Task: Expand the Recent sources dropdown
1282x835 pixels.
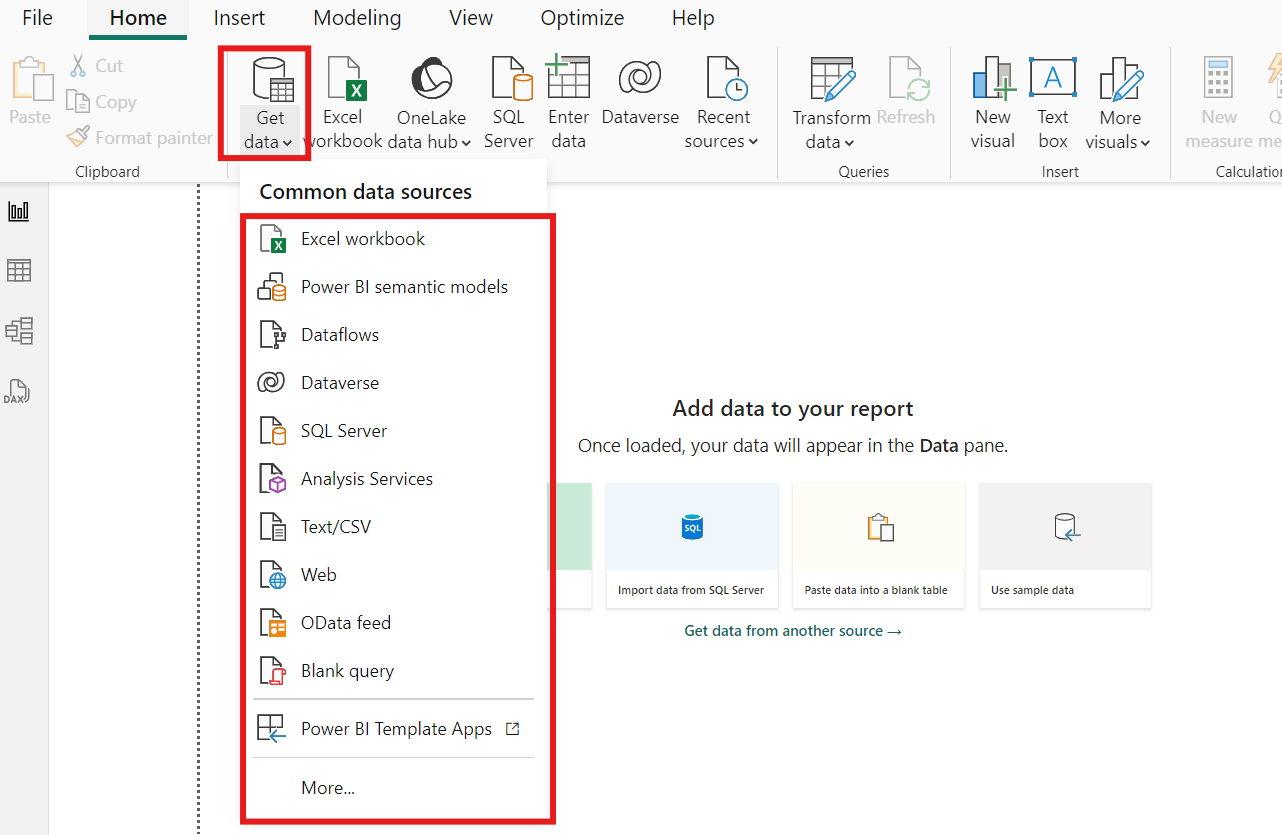Action: click(x=723, y=103)
